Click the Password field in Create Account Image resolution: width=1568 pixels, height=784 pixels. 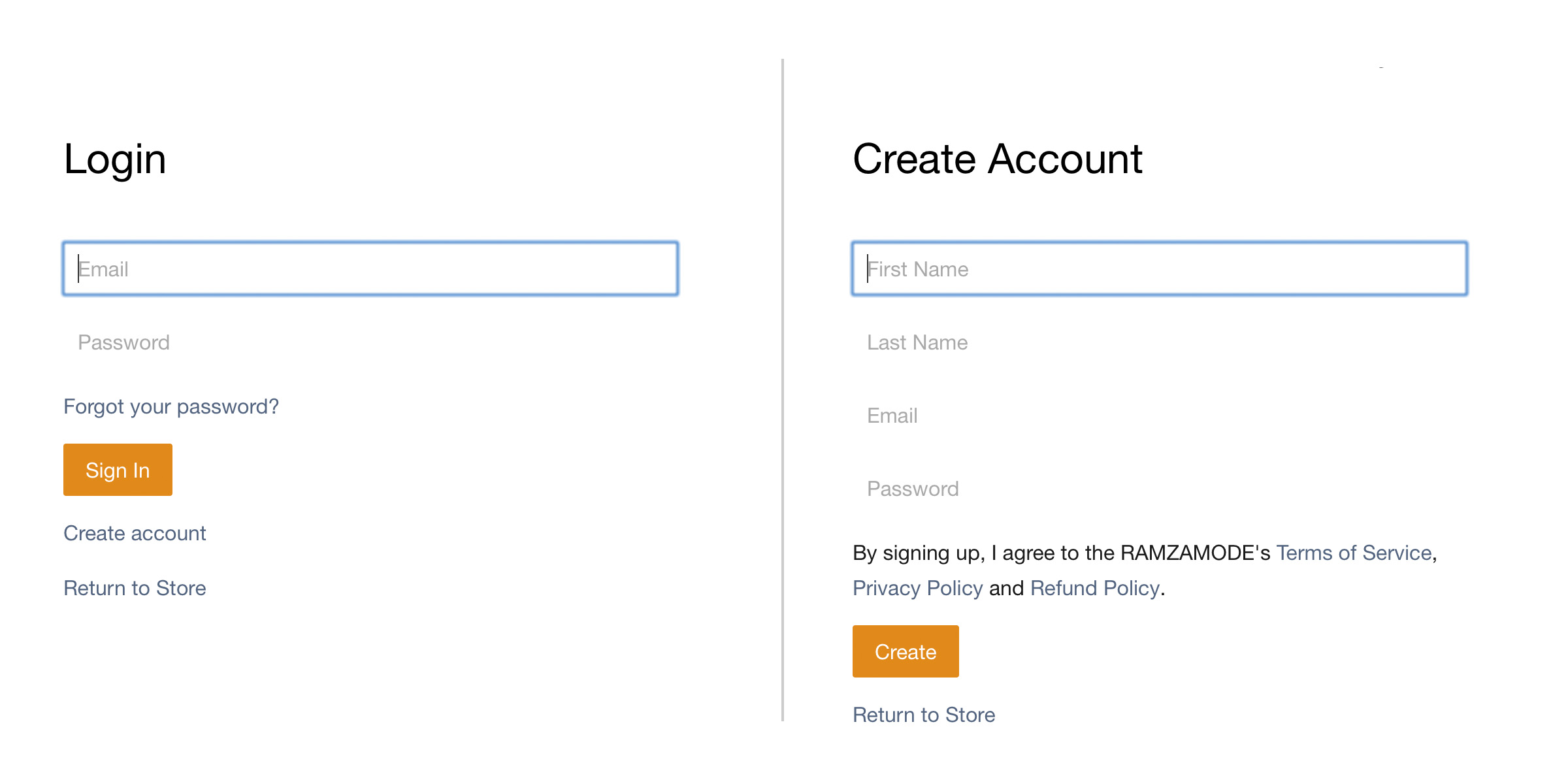tap(1160, 489)
